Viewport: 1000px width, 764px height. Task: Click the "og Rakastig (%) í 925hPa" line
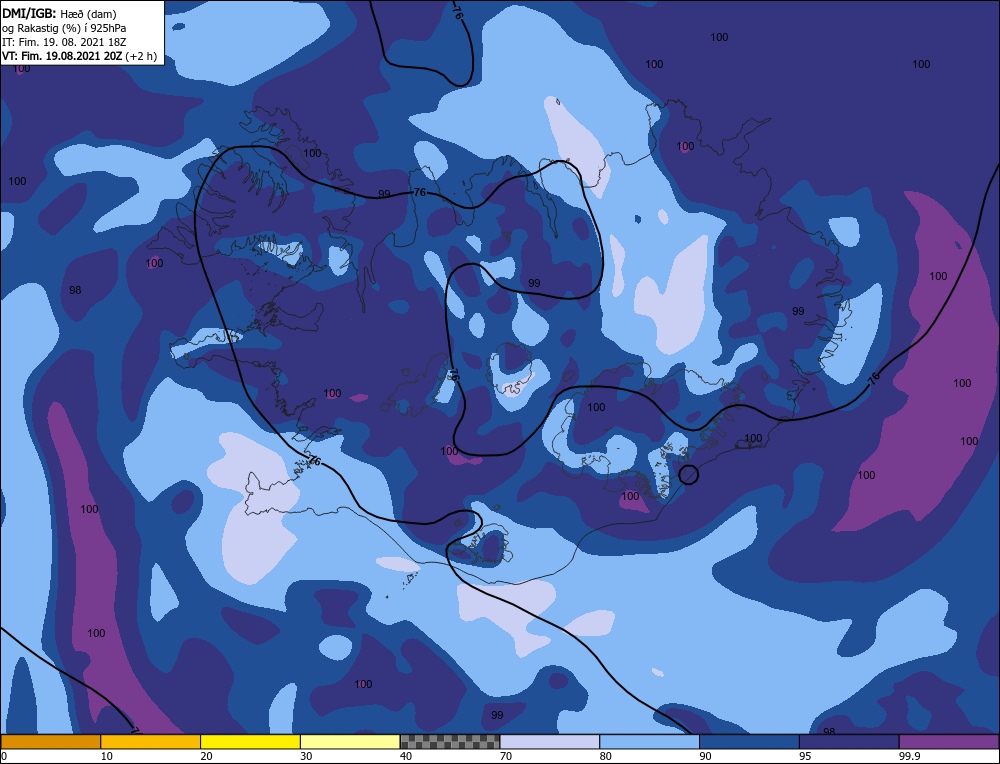pyautogui.click(x=64, y=28)
